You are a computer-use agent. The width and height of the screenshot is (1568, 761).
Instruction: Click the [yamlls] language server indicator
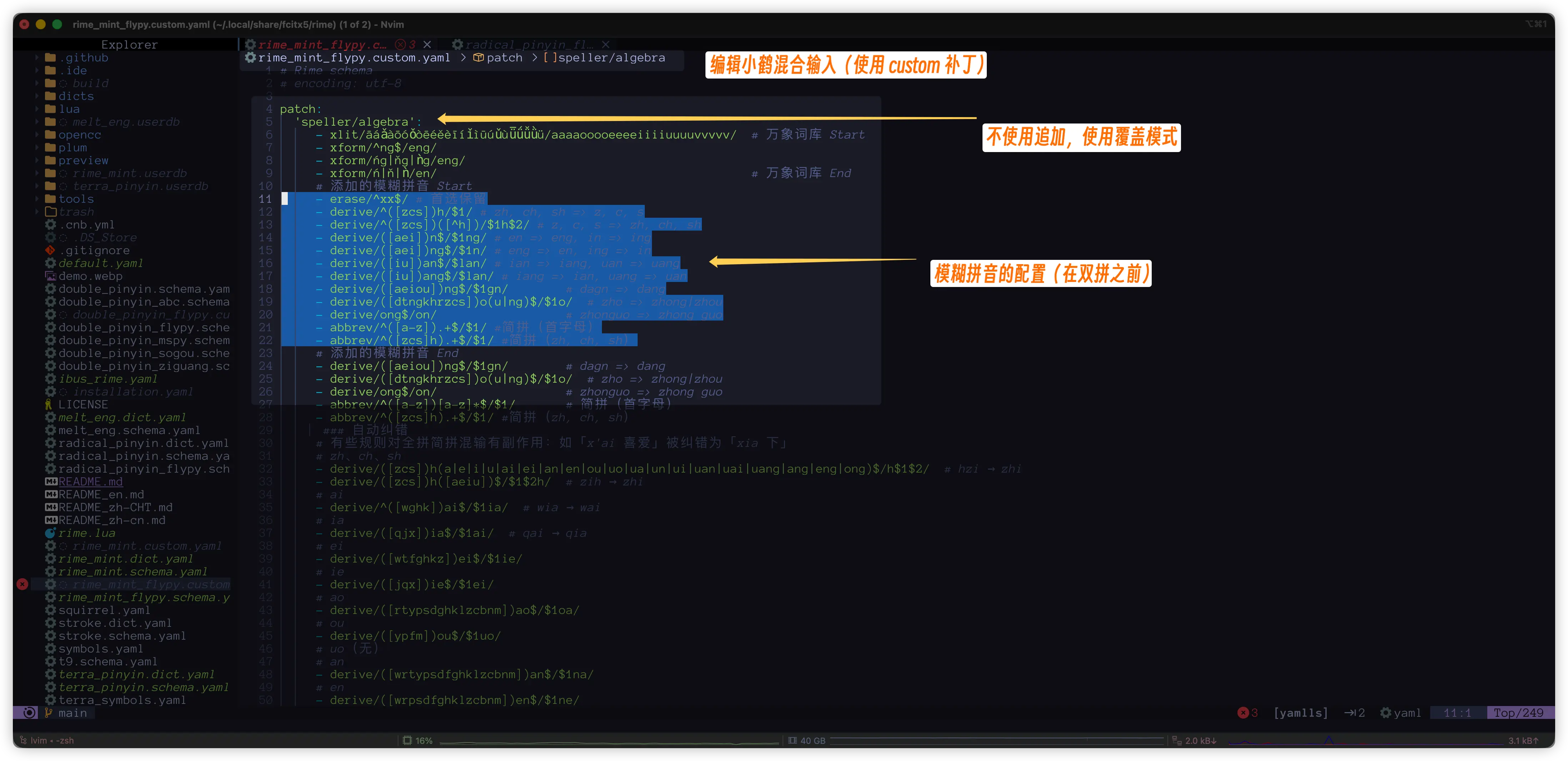click(1301, 712)
